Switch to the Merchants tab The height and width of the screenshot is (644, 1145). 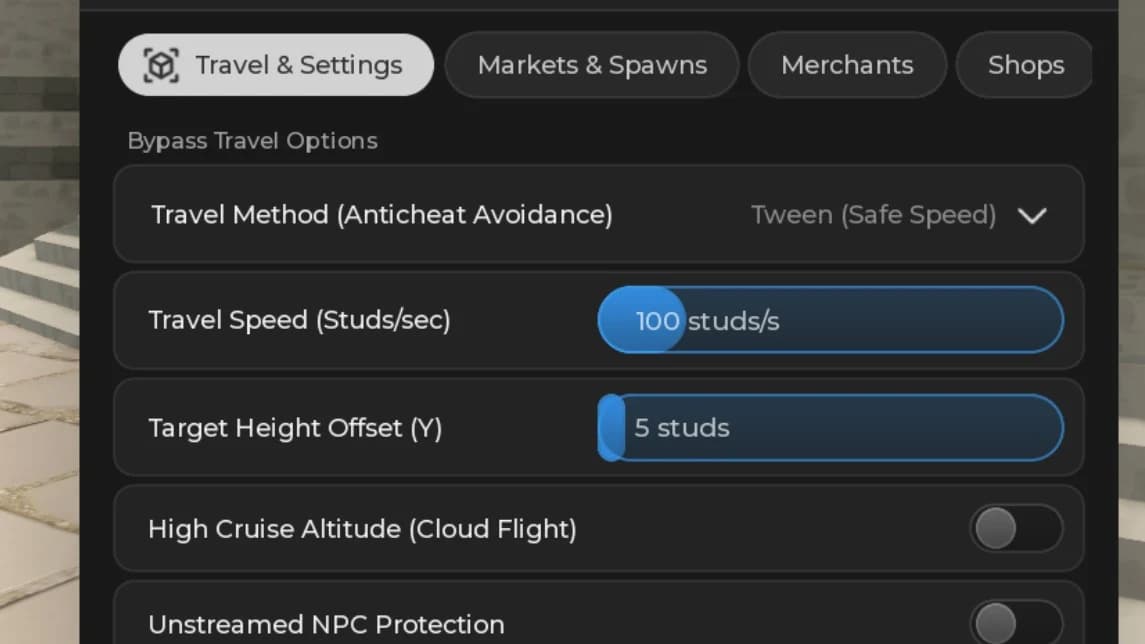coord(847,65)
